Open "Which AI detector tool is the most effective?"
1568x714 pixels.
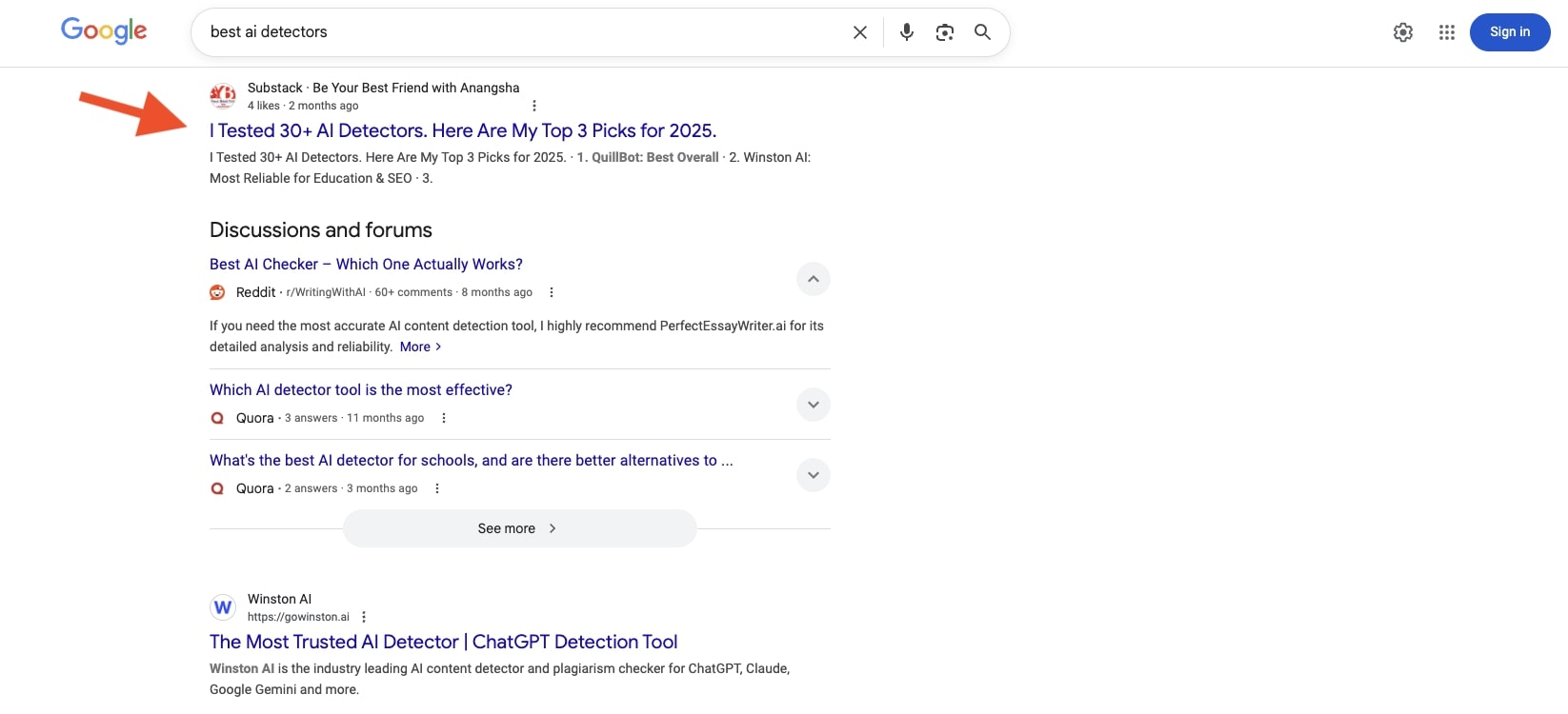pyautogui.click(x=361, y=389)
